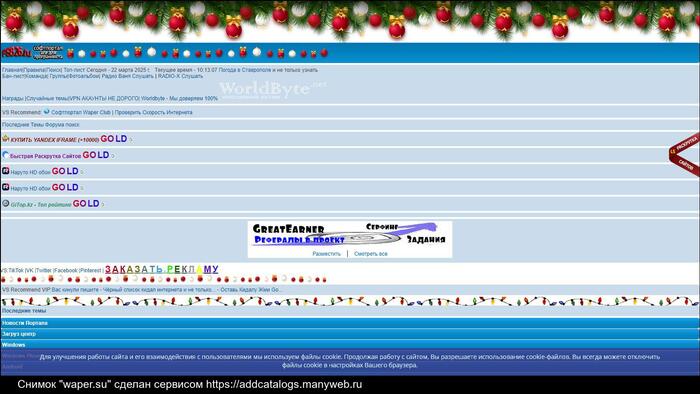Click the crown icon beside Yandex iFrame listing

coord(5,138)
